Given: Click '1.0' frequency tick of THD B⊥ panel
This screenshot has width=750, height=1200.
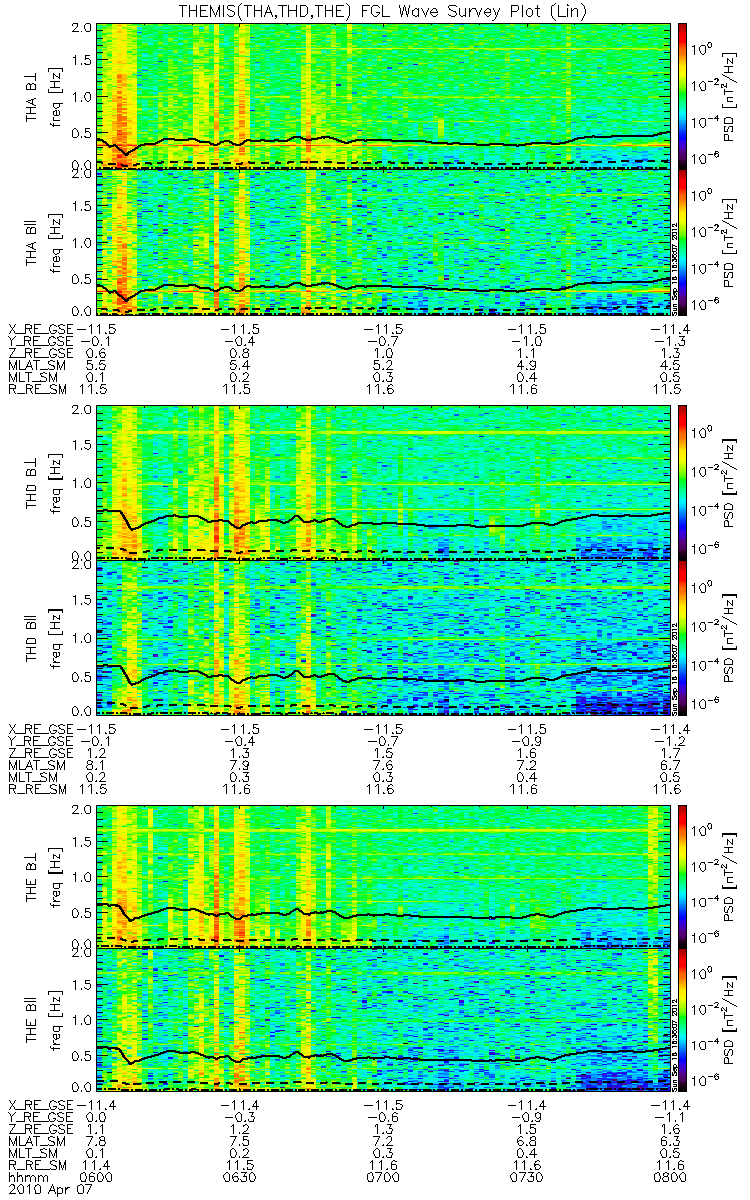Looking at the screenshot, I should point(82,483).
